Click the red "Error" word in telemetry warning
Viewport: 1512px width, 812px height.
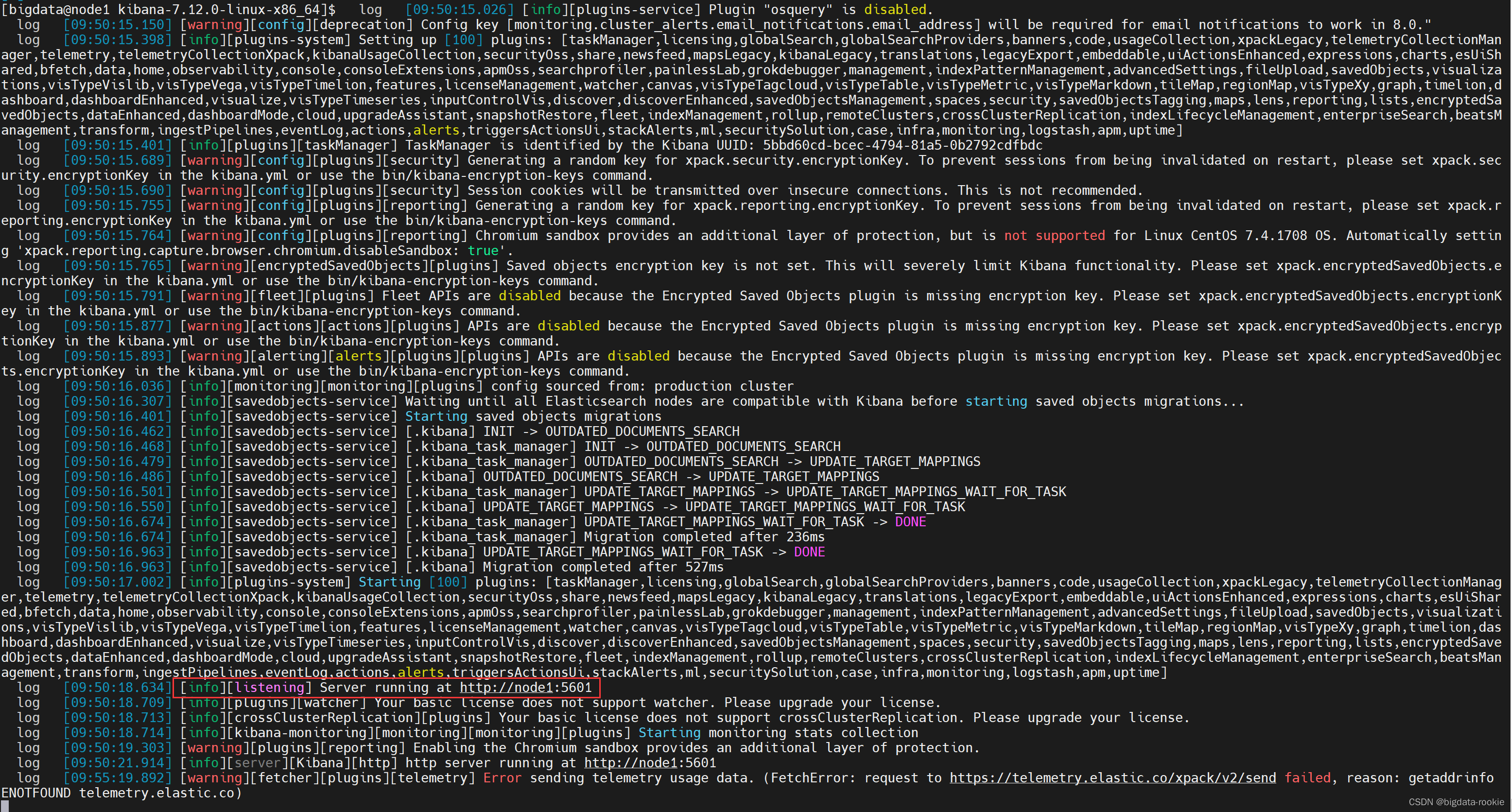[x=502, y=777]
